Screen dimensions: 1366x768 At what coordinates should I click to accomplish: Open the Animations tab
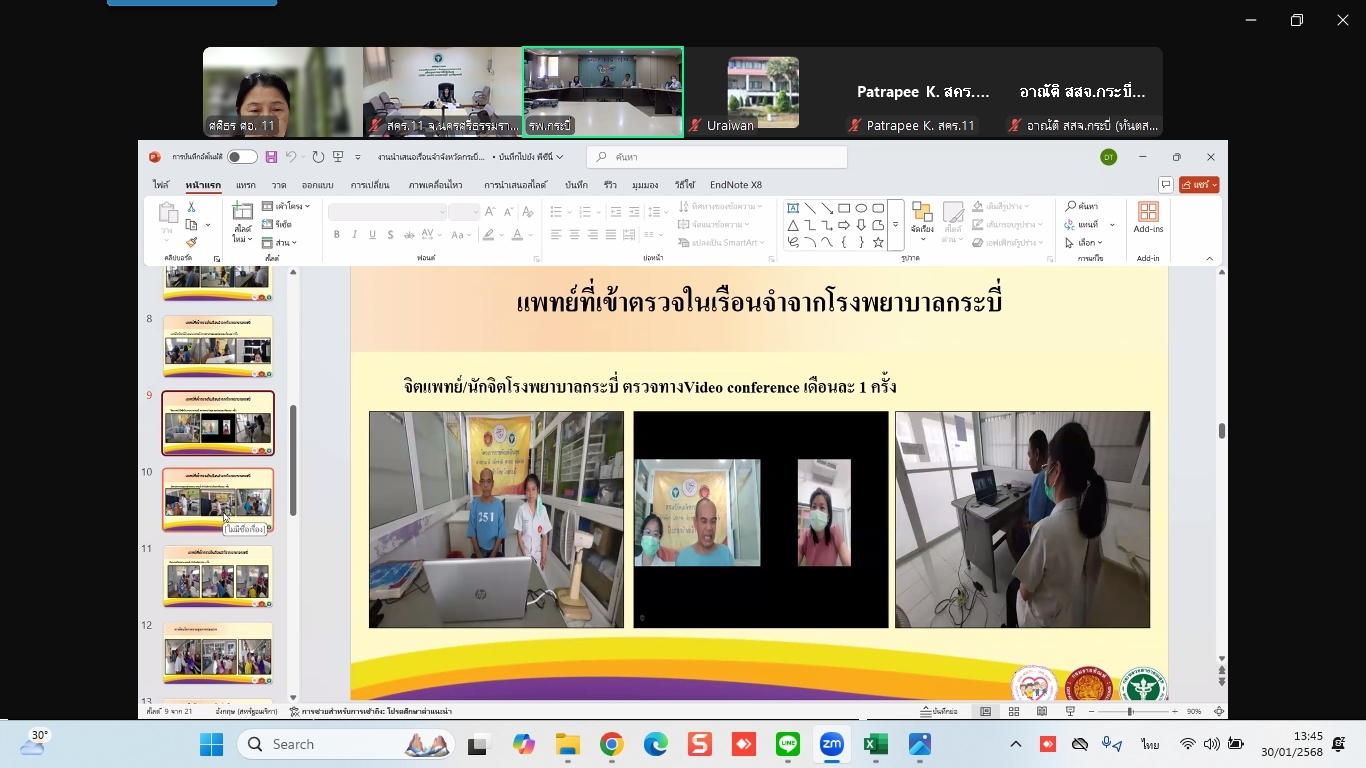click(x=435, y=185)
